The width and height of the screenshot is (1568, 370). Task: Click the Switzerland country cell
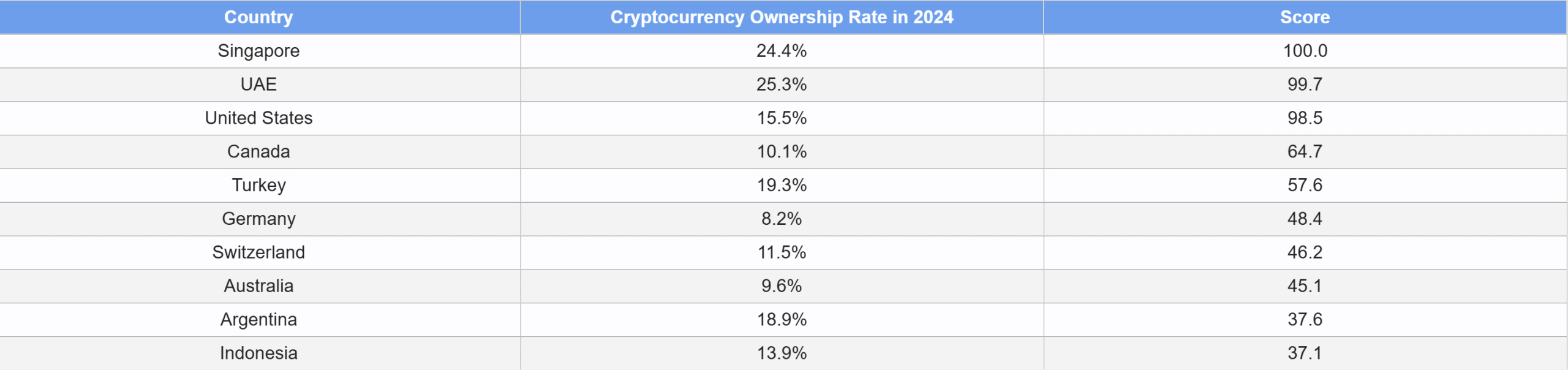tap(258, 252)
